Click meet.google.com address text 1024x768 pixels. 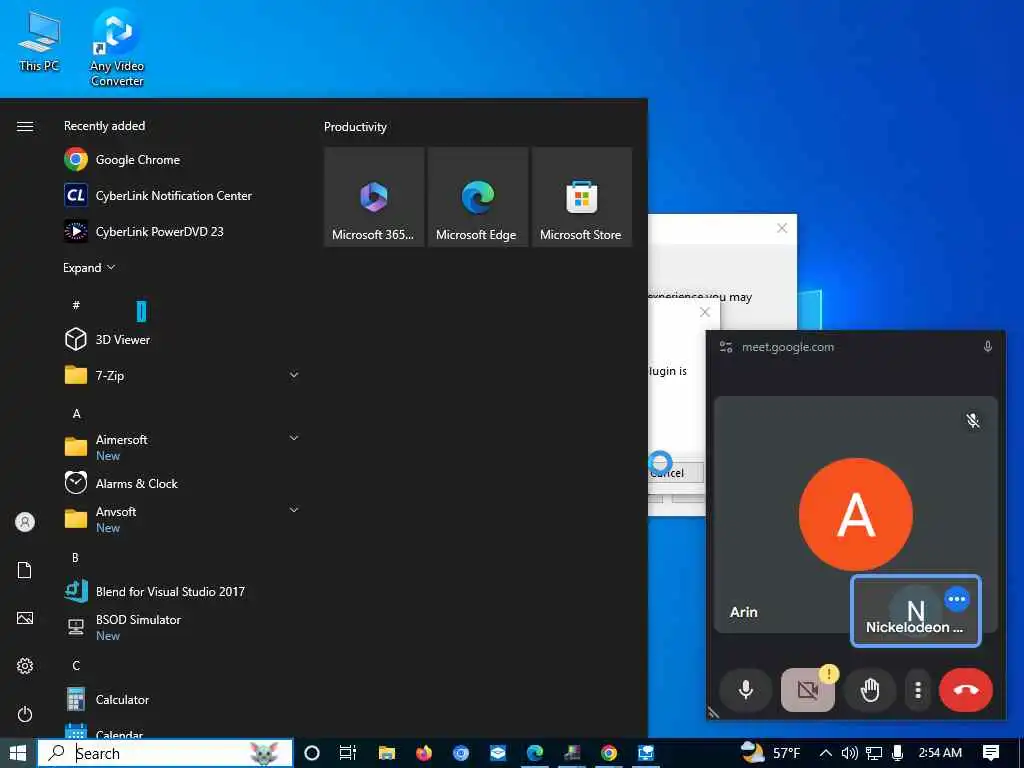[x=788, y=347]
